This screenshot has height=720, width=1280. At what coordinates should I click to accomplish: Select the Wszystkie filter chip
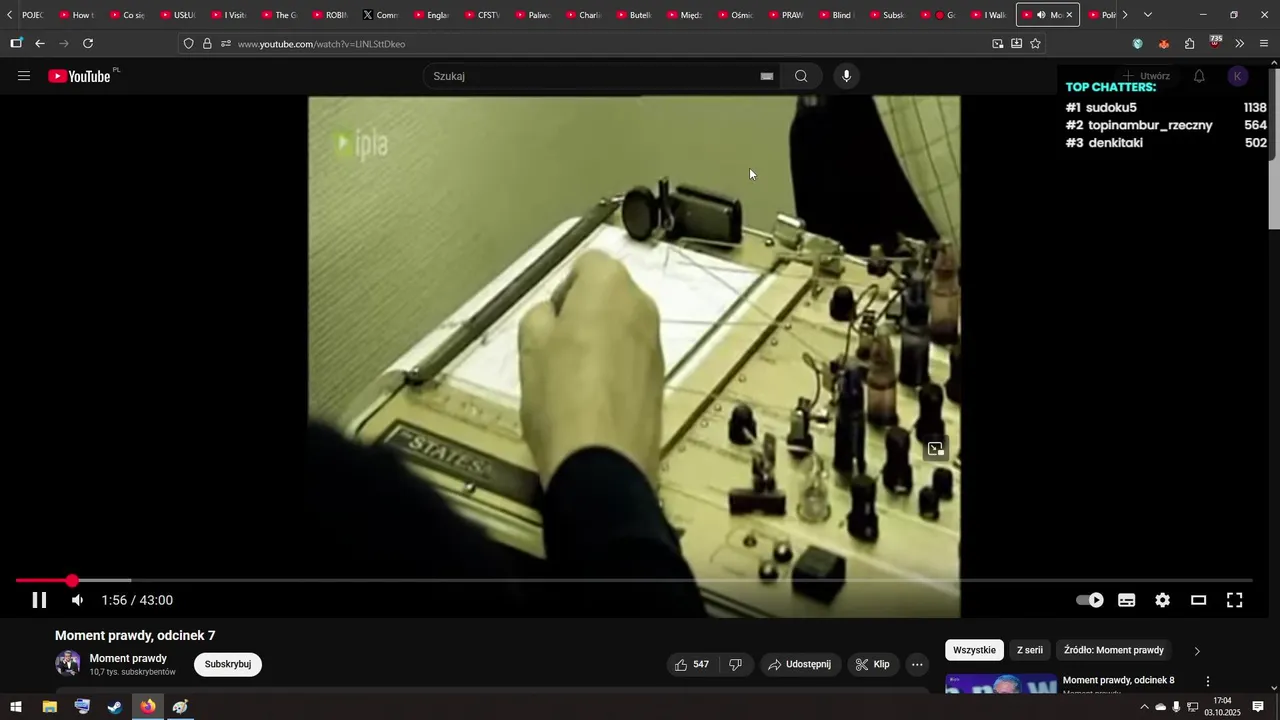(x=974, y=650)
